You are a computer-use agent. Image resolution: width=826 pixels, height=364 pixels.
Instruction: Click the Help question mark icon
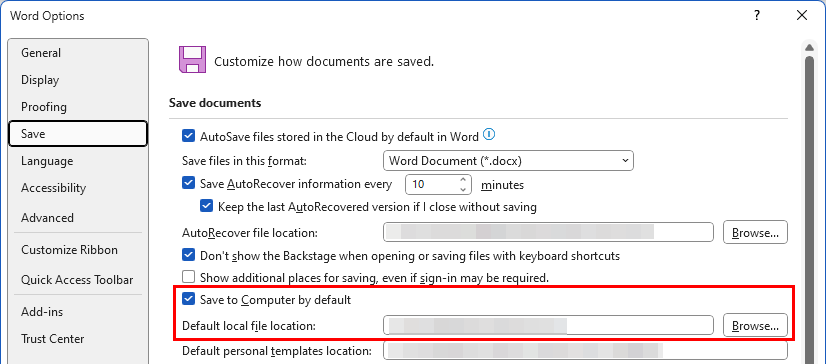tap(756, 16)
